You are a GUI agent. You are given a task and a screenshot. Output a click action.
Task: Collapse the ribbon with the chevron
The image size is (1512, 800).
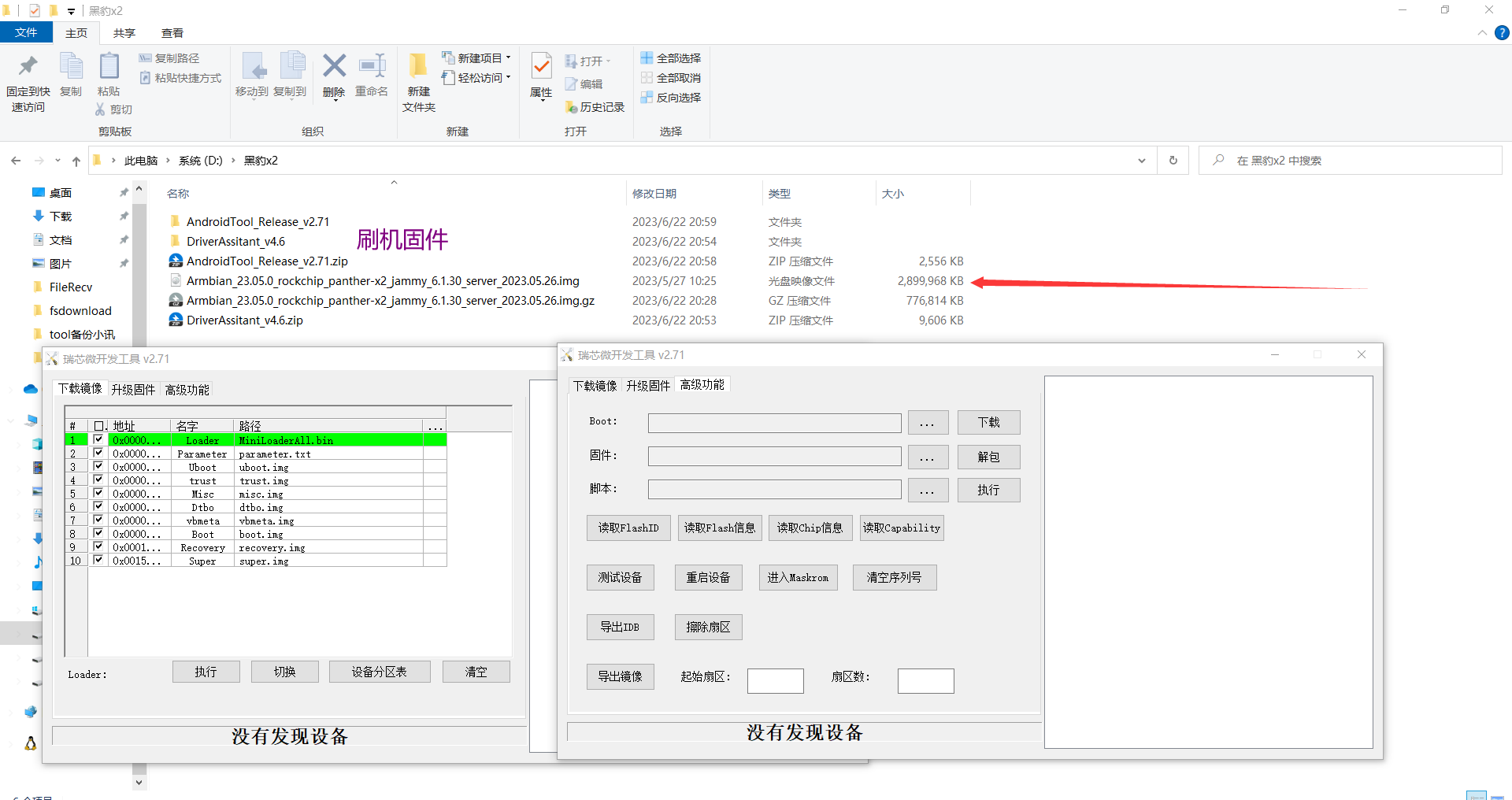click(x=1482, y=32)
